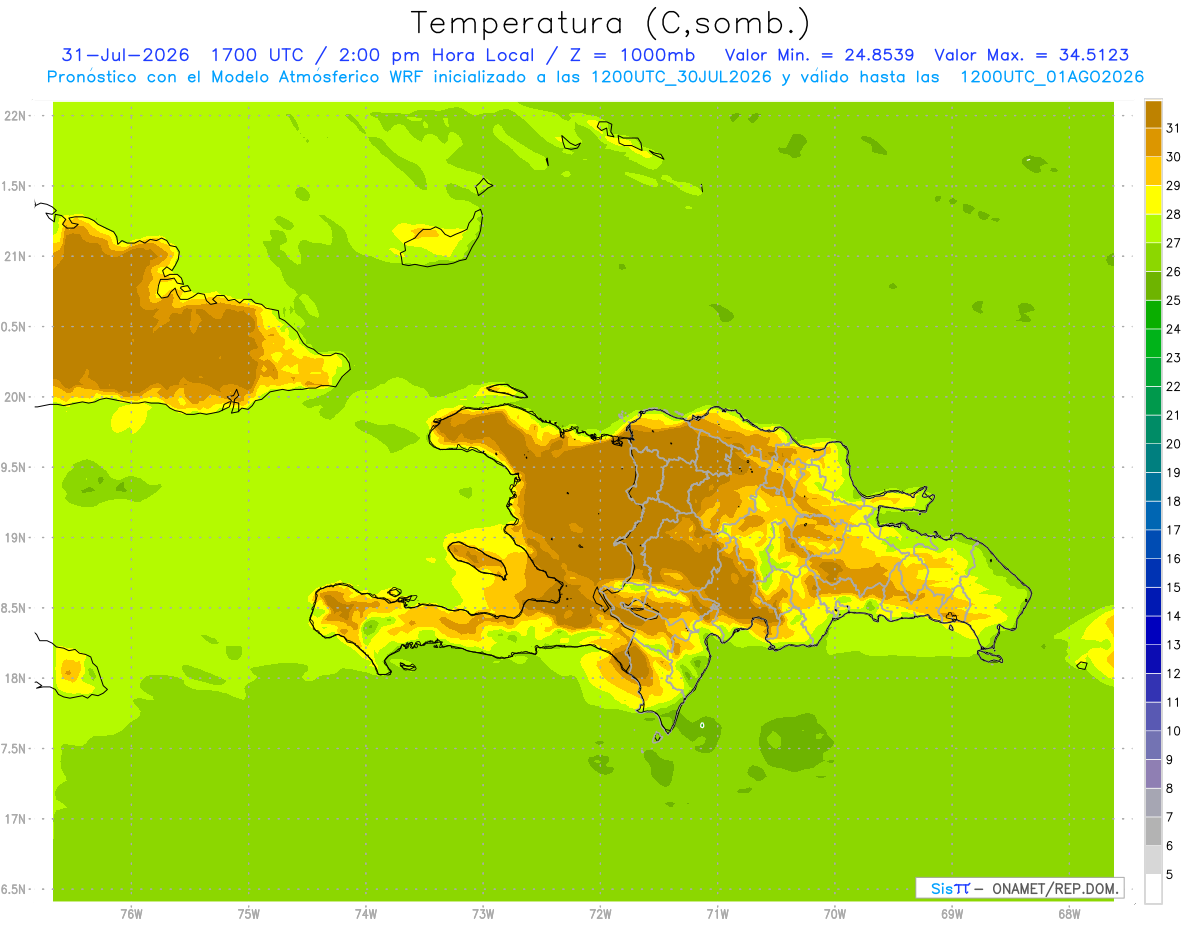Viewport: 1200px width, 927px height.
Task: Click the '73W' longitude axis label
Action: point(483,914)
